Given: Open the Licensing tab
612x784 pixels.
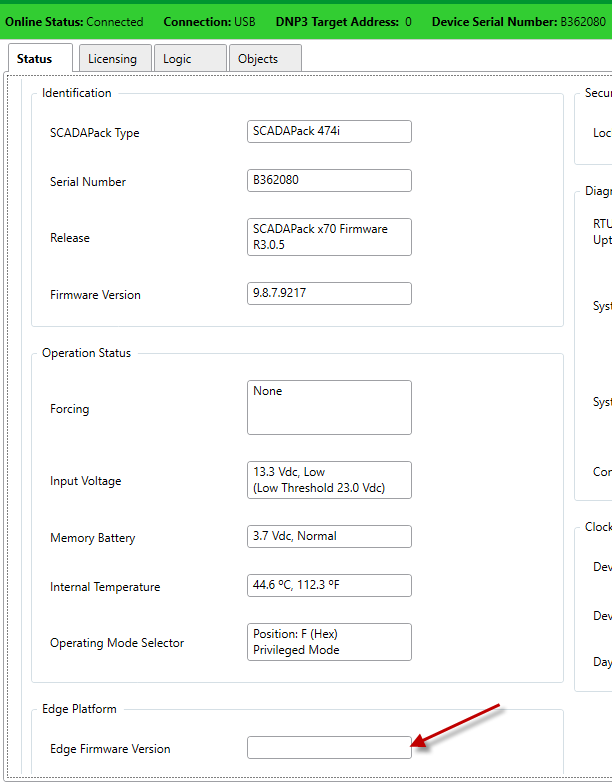Looking at the screenshot, I should pos(115,58).
